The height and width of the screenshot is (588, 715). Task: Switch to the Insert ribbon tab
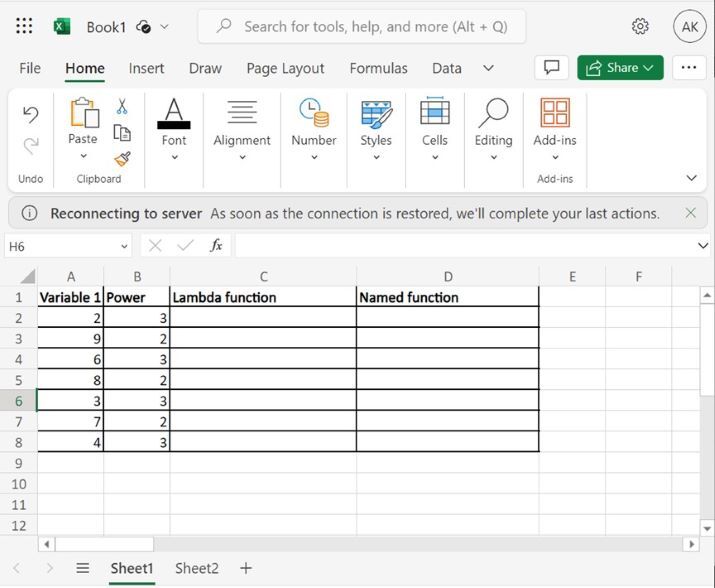(x=146, y=68)
